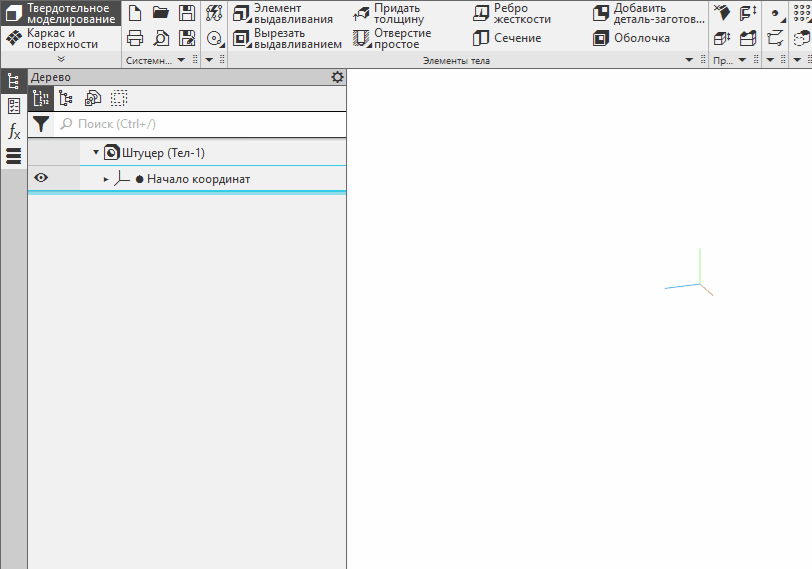Open Variables panel fx sidebar icon

click(x=14, y=131)
